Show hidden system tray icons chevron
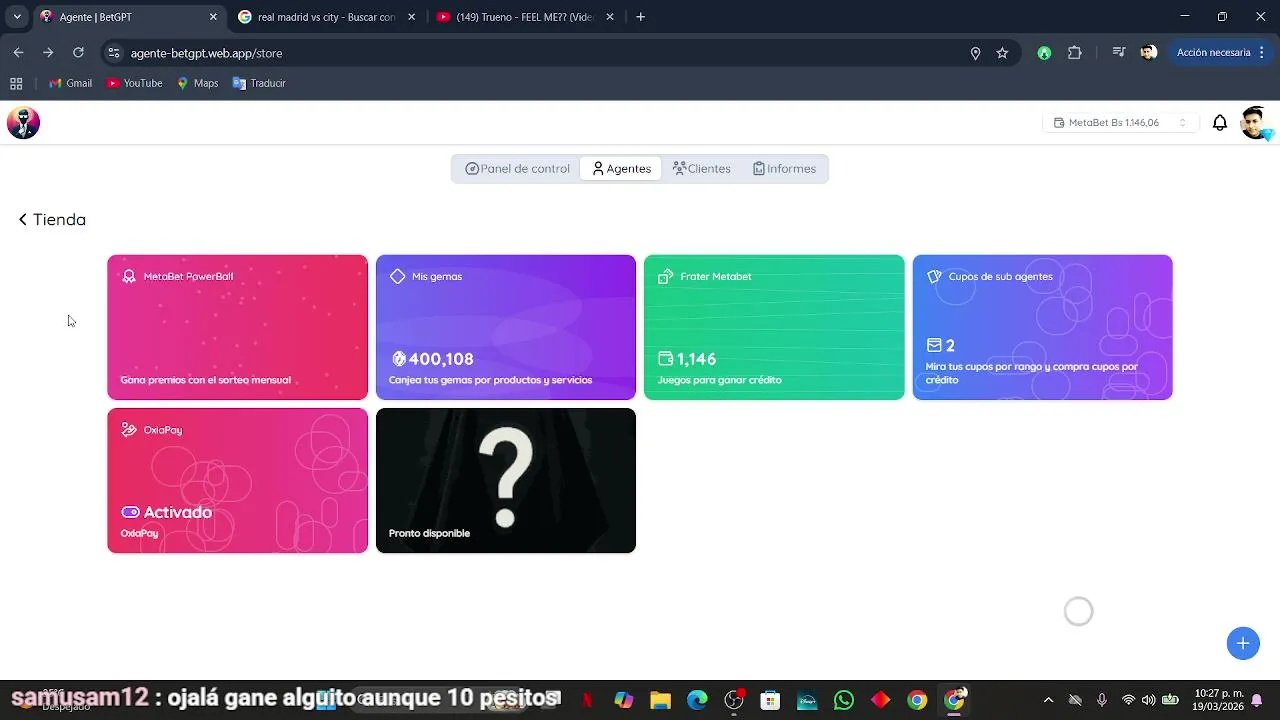This screenshot has width=1280, height=720. point(1048,700)
